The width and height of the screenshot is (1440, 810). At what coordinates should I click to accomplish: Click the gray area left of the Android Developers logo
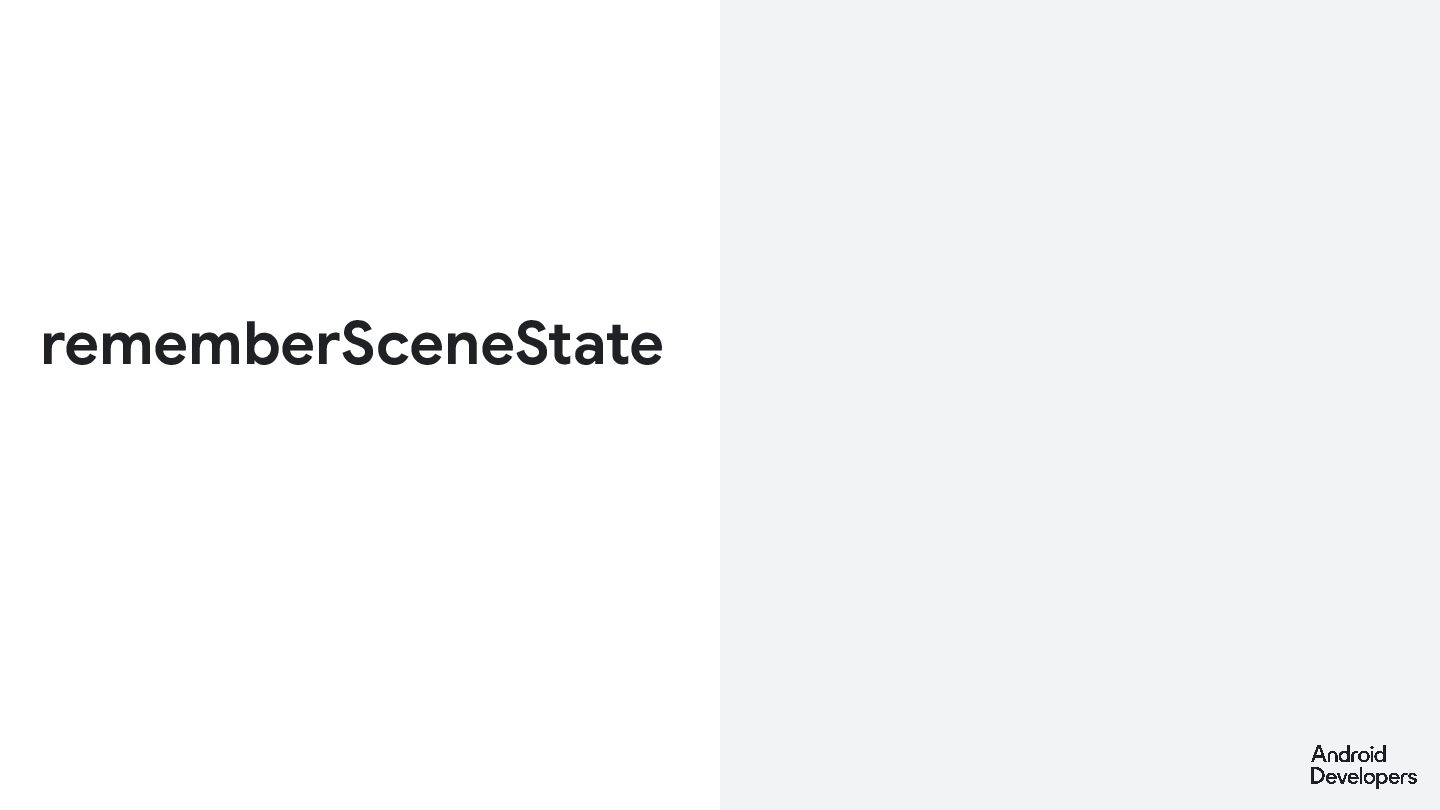tap(1200, 766)
